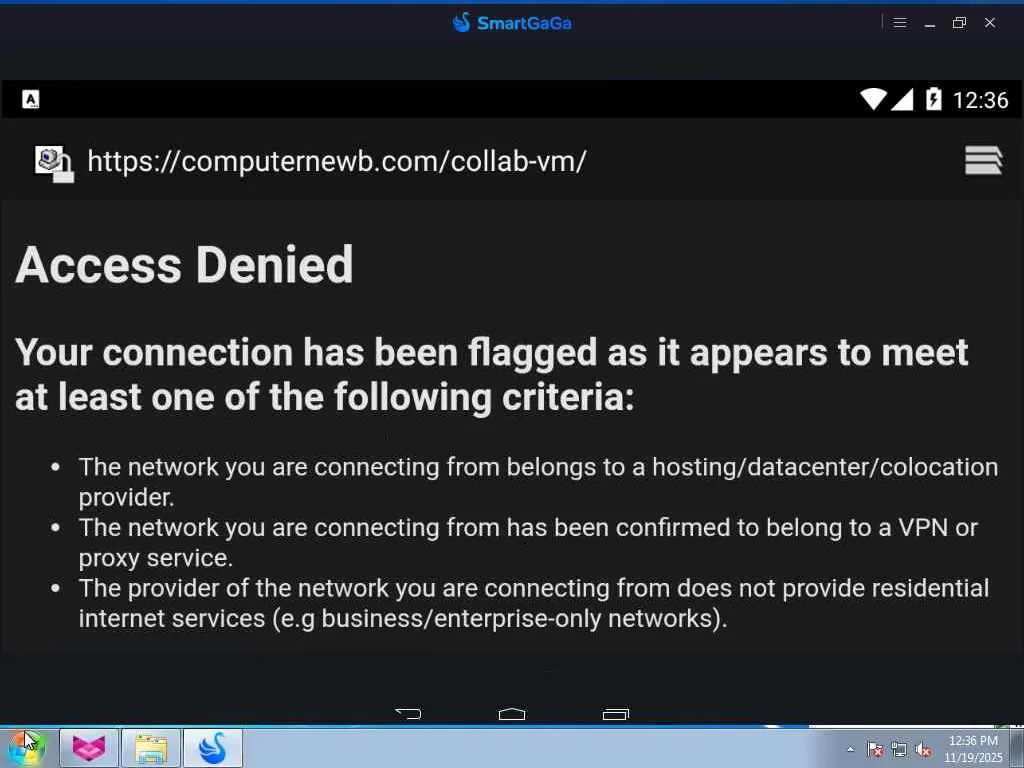Click the site security lock favicon
The height and width of the screenshot is (768, 1024).
[x=54, y=163]
